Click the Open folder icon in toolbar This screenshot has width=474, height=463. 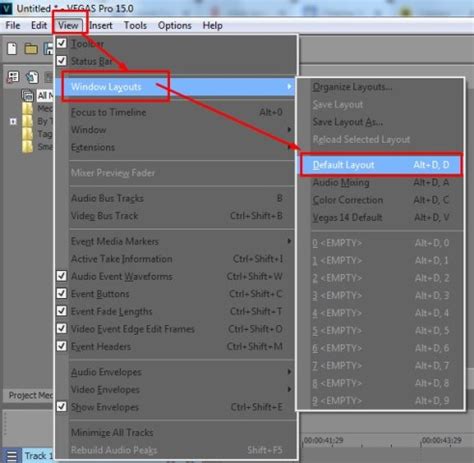tap(31, 49)
